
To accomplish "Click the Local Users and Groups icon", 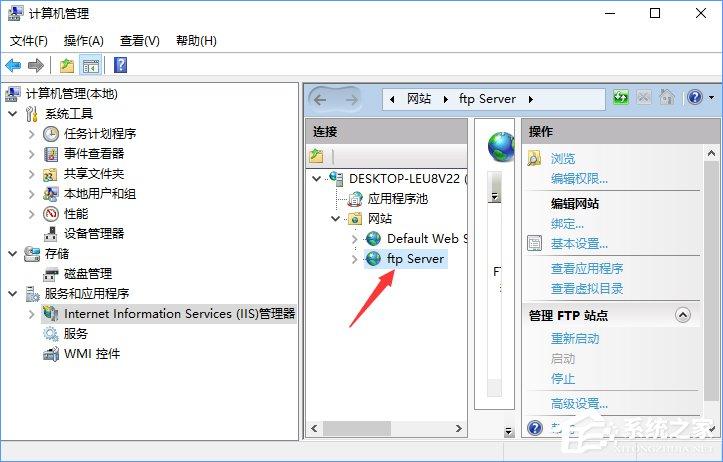I will point(50,194).
